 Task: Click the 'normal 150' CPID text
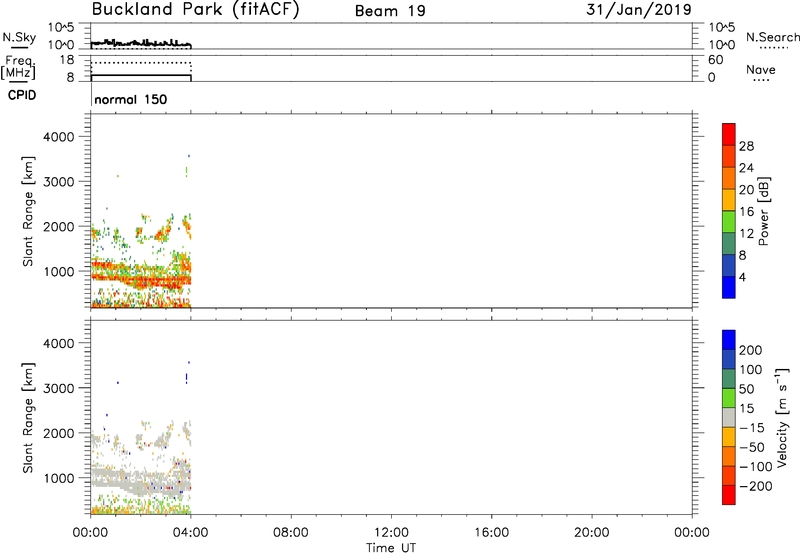pos(131,99)
